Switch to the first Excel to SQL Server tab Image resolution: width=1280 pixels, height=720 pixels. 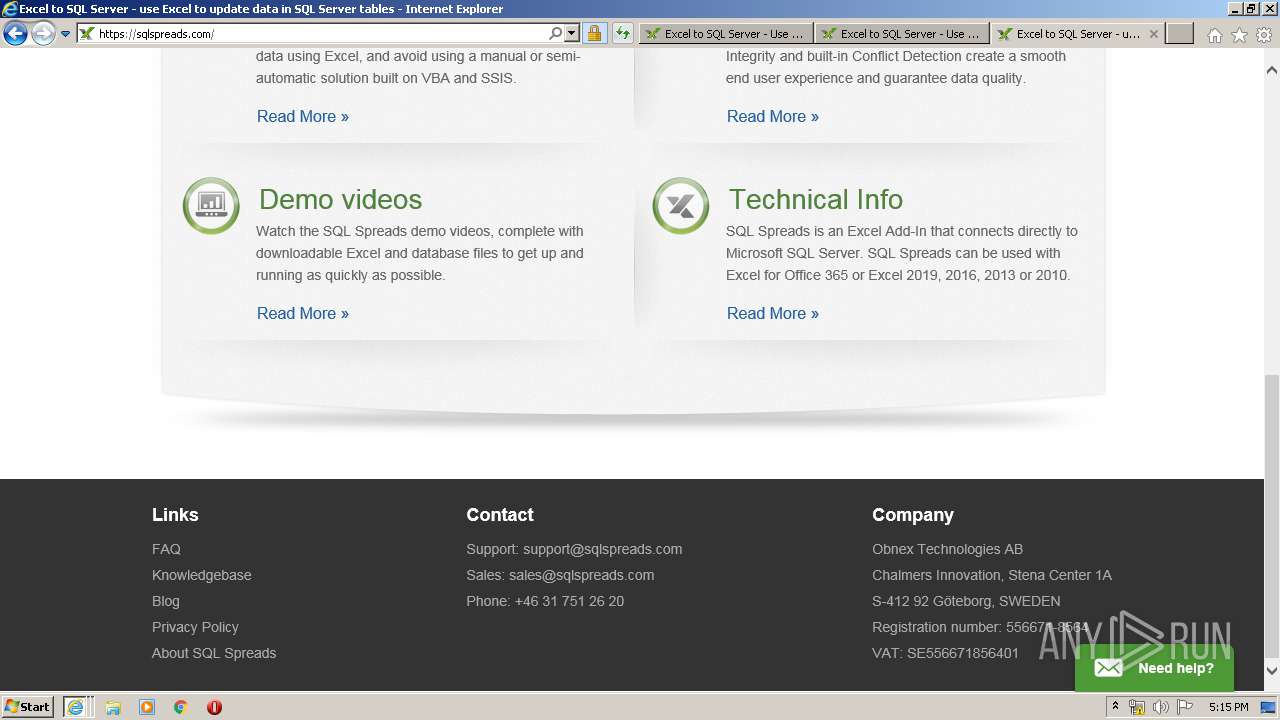coord(726,34)
